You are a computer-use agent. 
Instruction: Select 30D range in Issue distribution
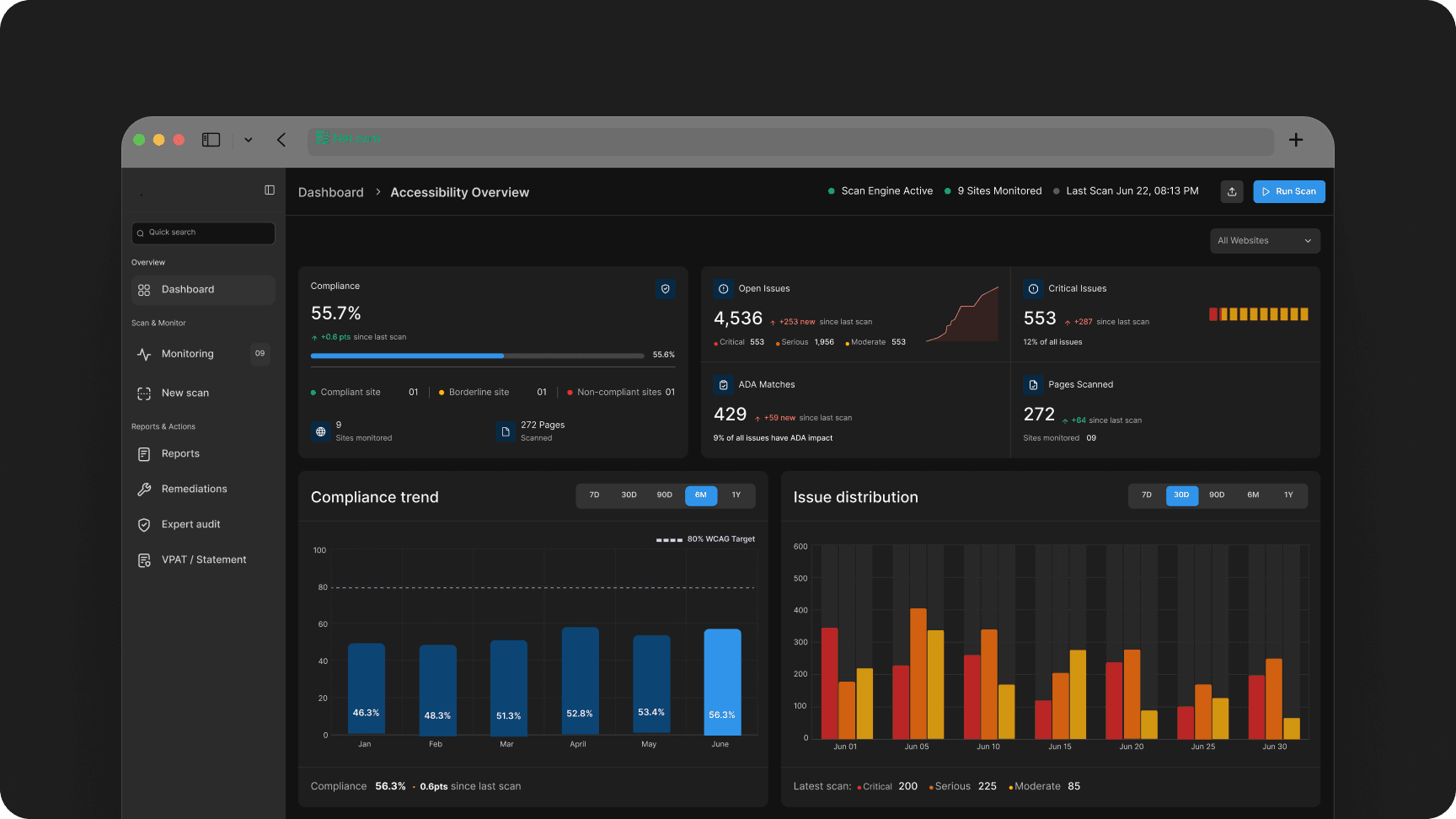click(x=1182, y=495)
